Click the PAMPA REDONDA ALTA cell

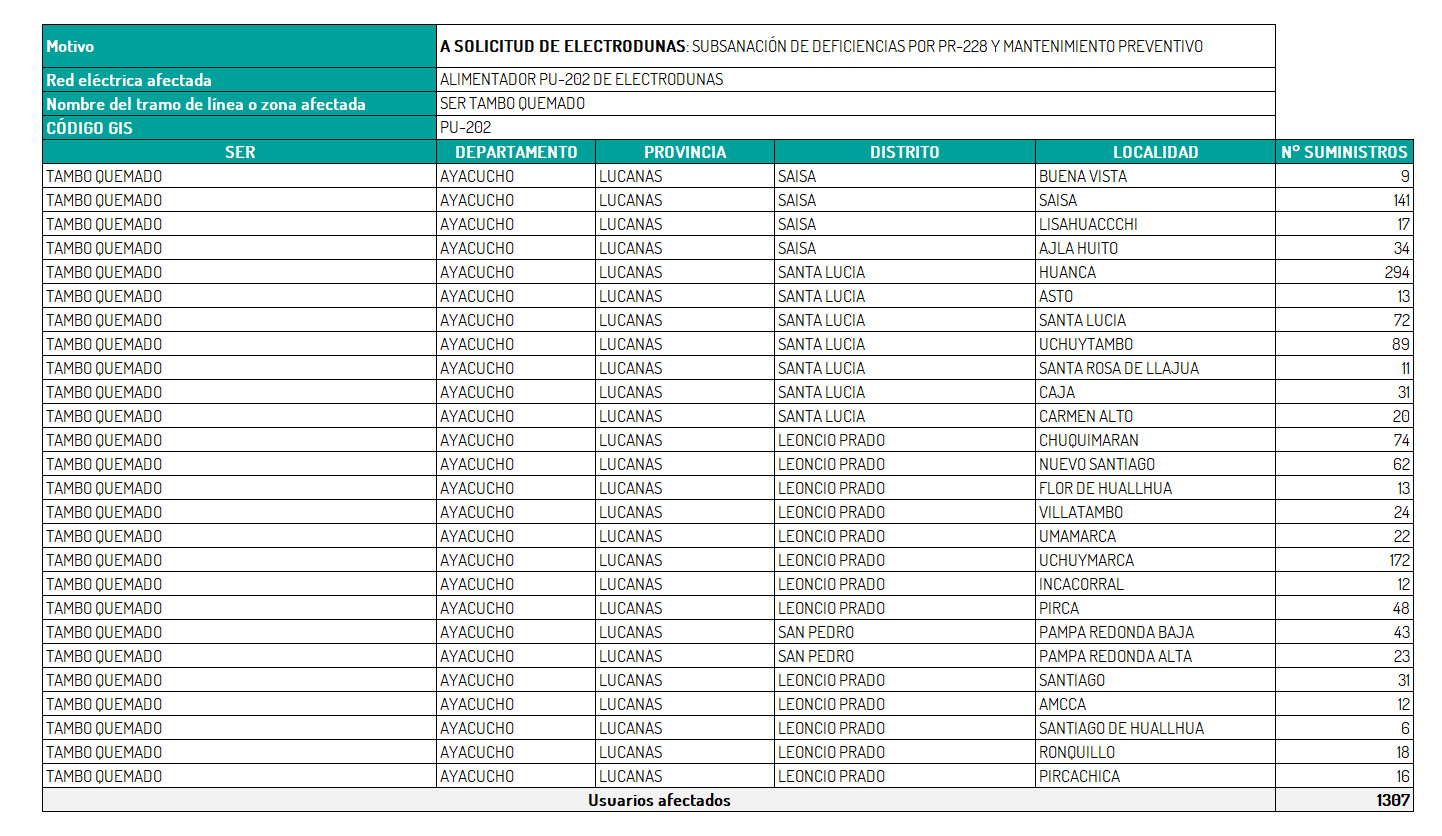coord(1156,656)
